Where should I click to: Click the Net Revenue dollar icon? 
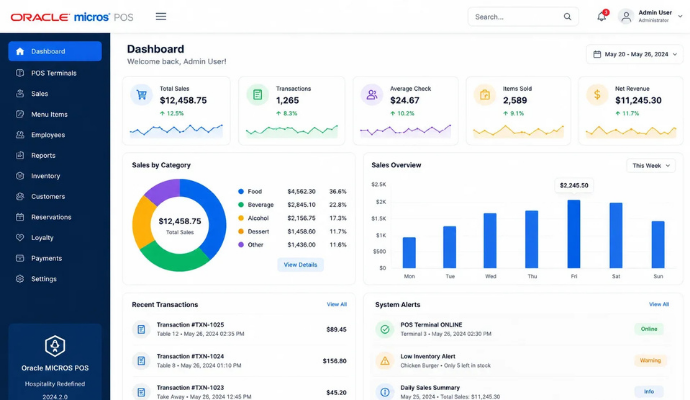(597, 95)
